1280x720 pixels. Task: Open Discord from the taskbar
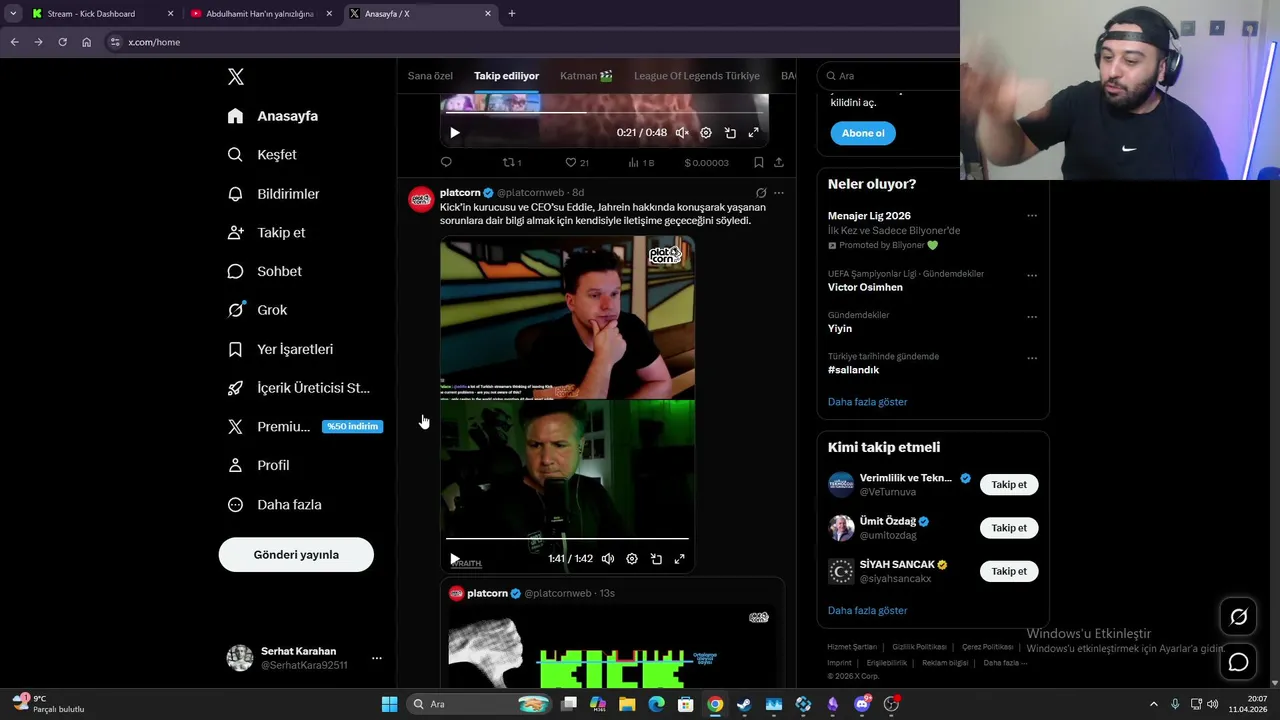coord(862,704)
